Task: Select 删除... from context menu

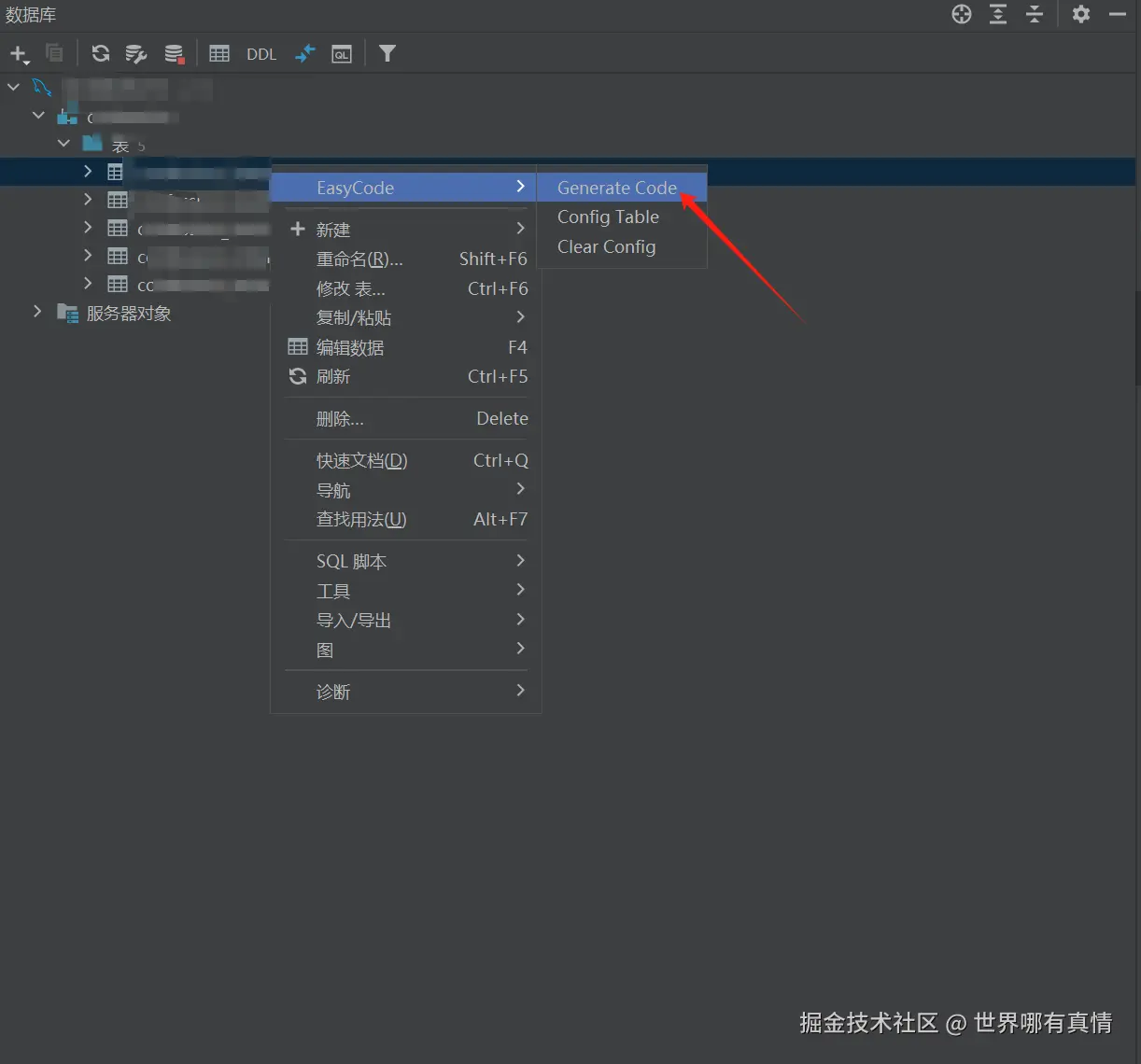Action: click(x=406, y=418)
